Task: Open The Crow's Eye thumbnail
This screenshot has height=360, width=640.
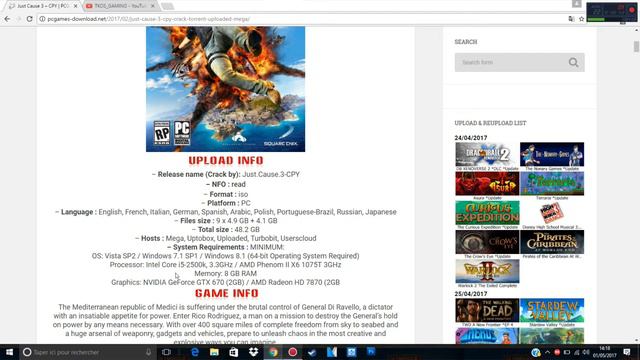Action: (x=487, y=242)
